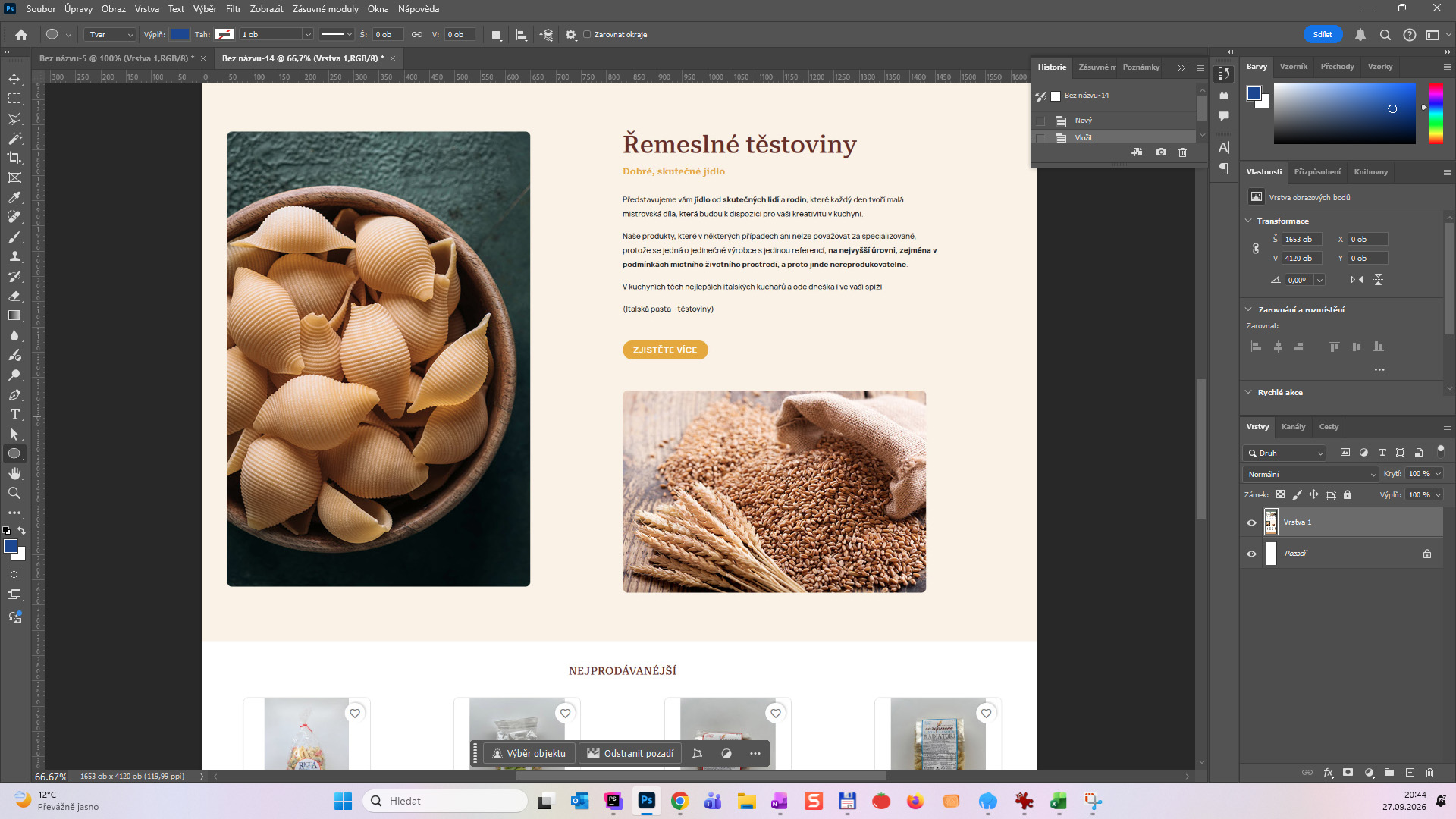The image size is (1456, 819).
Task: Click Výběr objektu button
Action: pyautogui.click(x=529, y=754)
